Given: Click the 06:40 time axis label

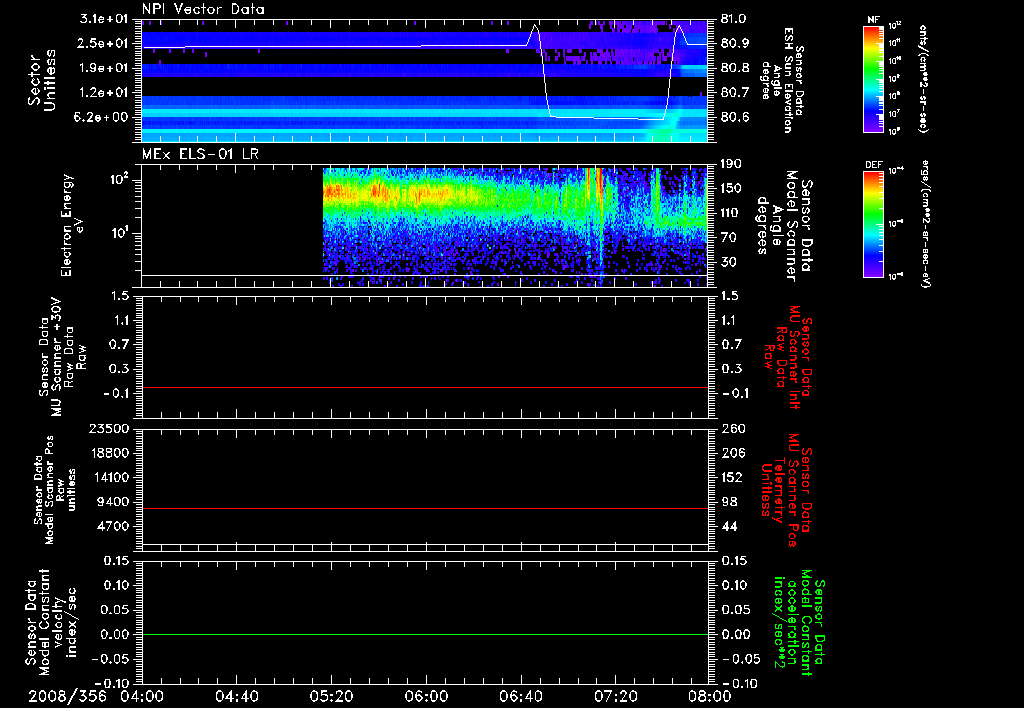Looking at the screenshot, I should pyautogui.click(x=520, y=696).
